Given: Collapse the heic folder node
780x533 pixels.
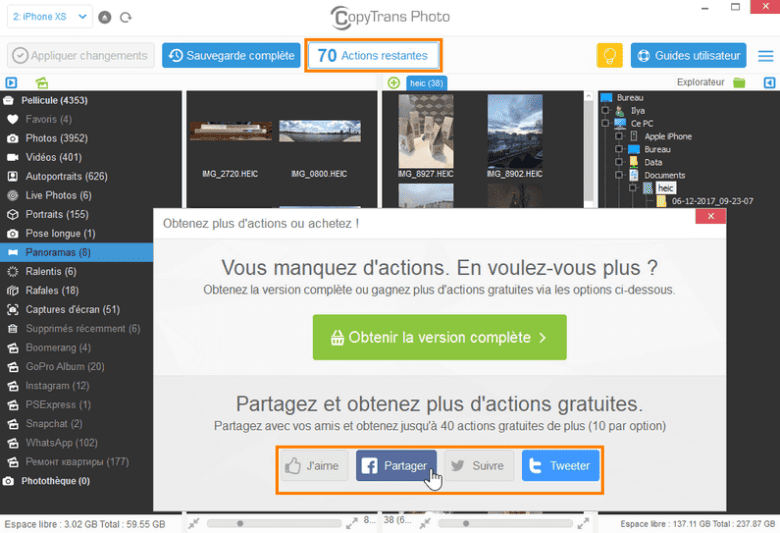Looking at the screenshot, I should click(x=632, y=188).
